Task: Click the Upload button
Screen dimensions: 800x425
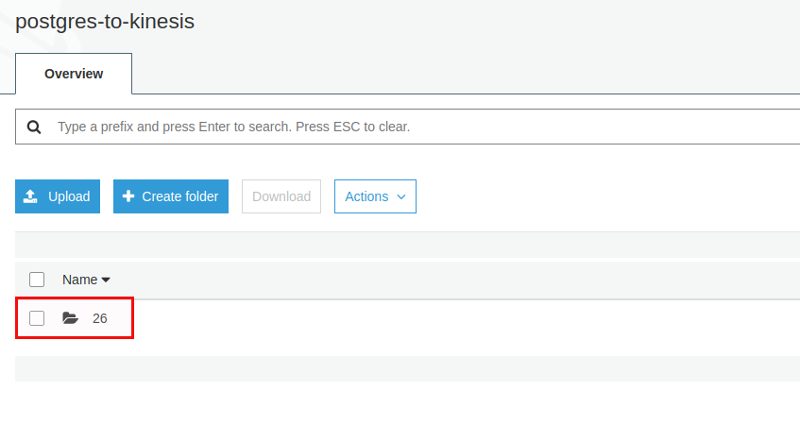Action: click(58, 196)
